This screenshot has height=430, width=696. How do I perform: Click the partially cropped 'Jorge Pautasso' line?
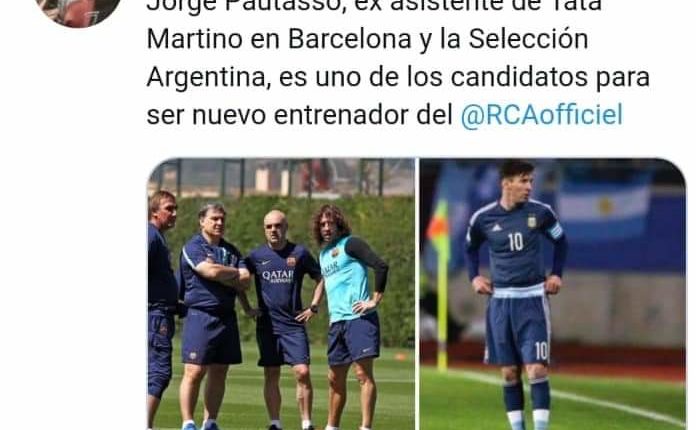pos(374,6)
